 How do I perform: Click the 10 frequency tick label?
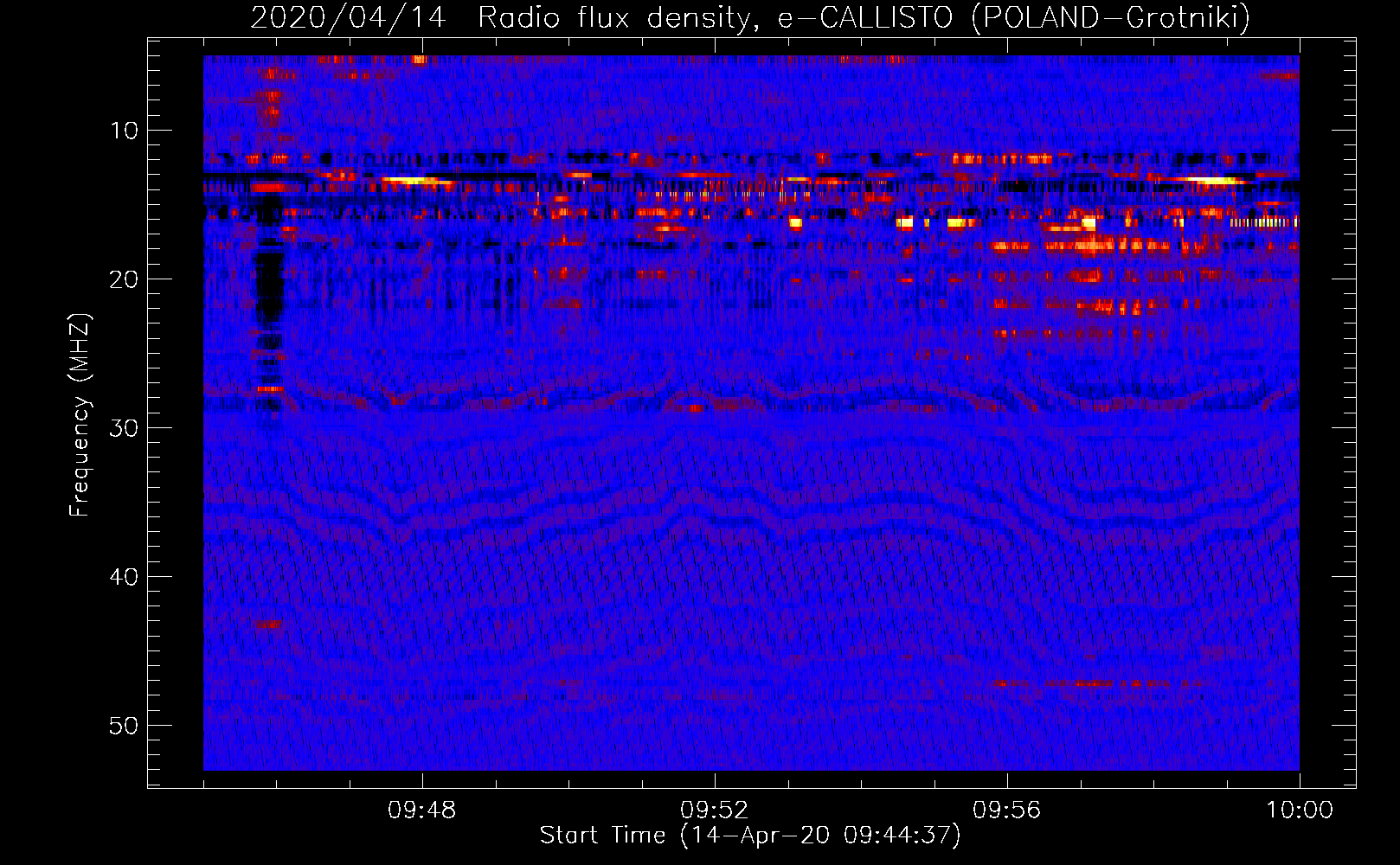point(124,131)
